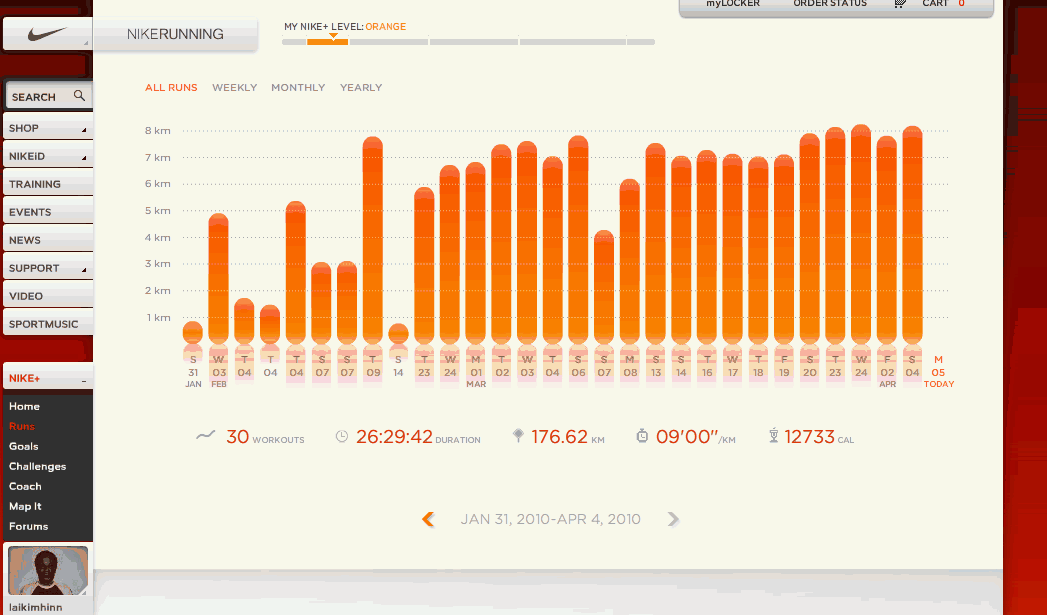This screenshot has height=615, width=1047.
Task: Click the Nike swoosh logo
Action: (x=47, y=33)
